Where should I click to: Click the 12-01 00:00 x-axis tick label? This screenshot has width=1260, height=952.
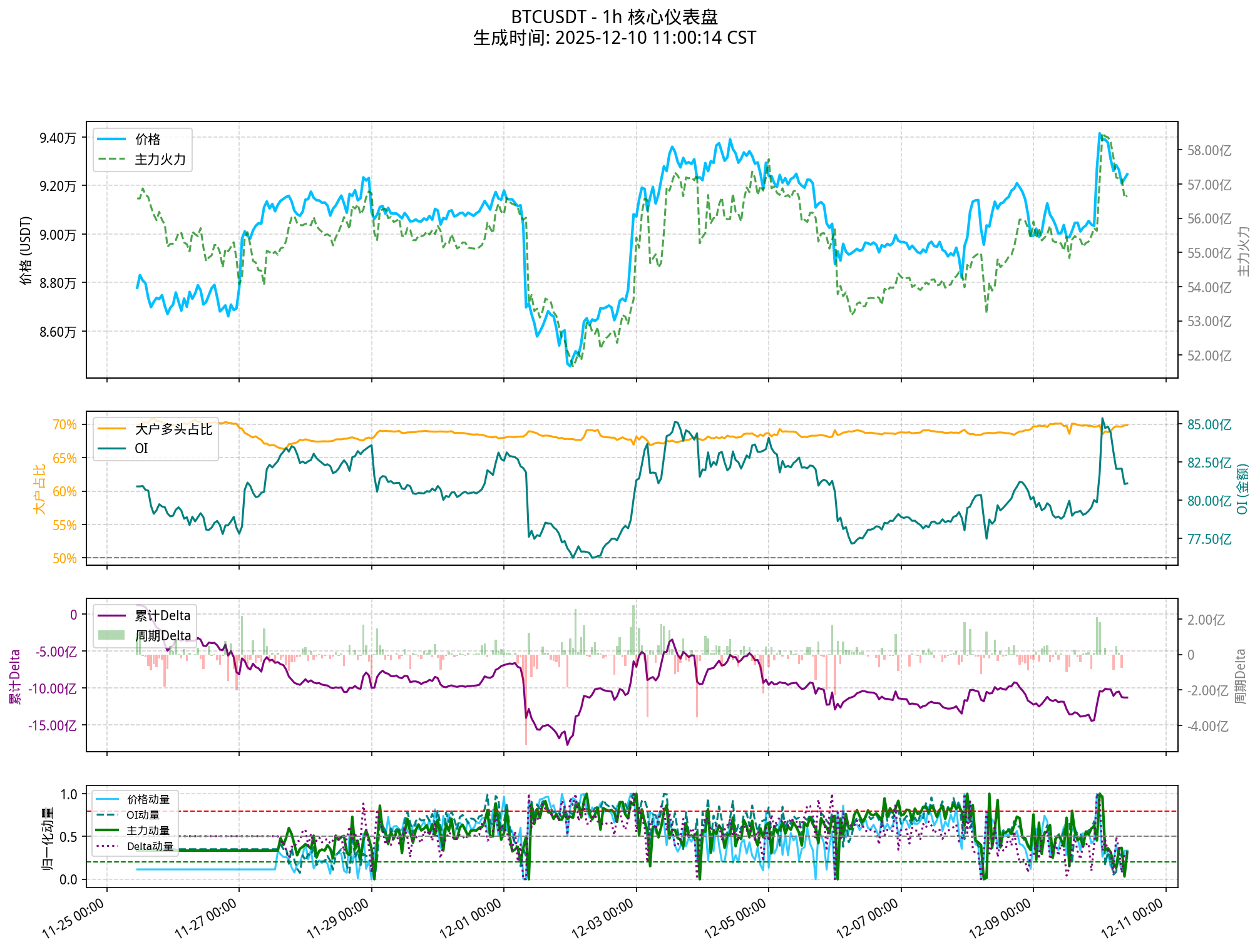[x=471, y=918]
